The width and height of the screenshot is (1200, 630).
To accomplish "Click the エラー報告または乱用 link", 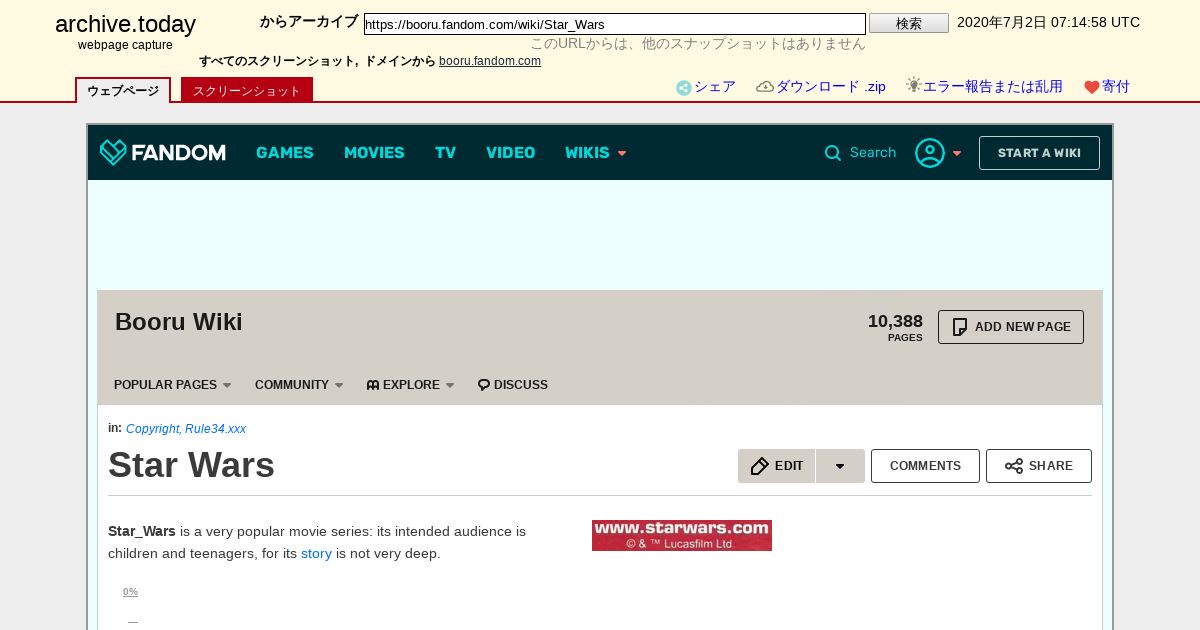I will [x=993, y=87].
